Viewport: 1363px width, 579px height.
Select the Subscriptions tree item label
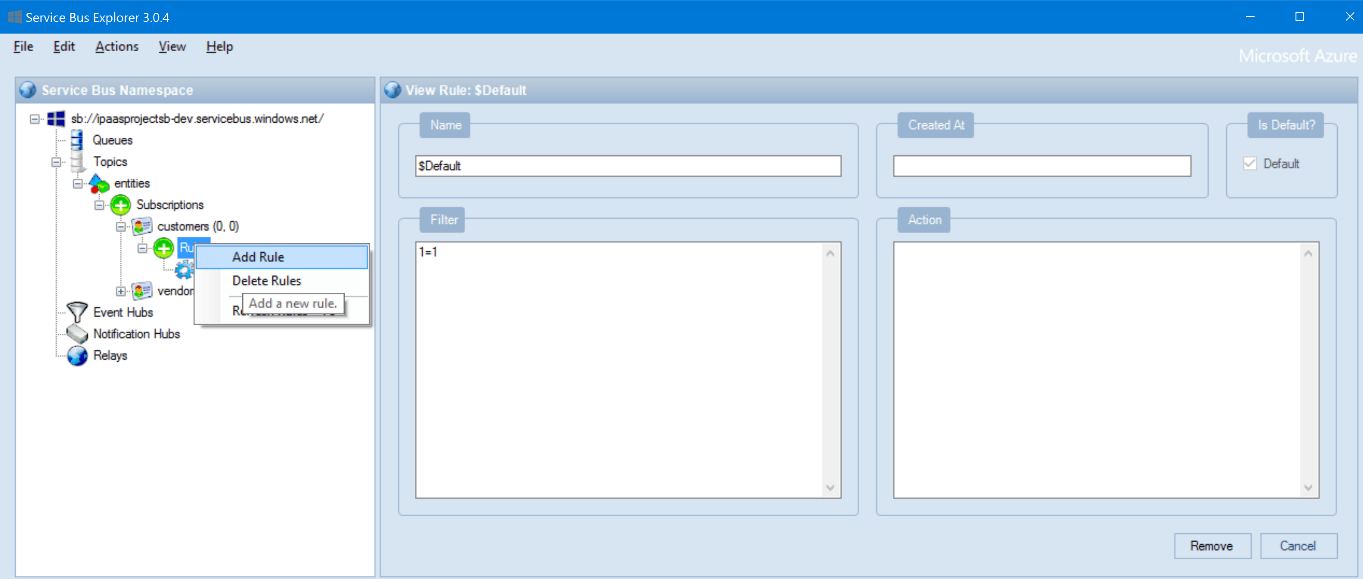click(x=170, y=205)
